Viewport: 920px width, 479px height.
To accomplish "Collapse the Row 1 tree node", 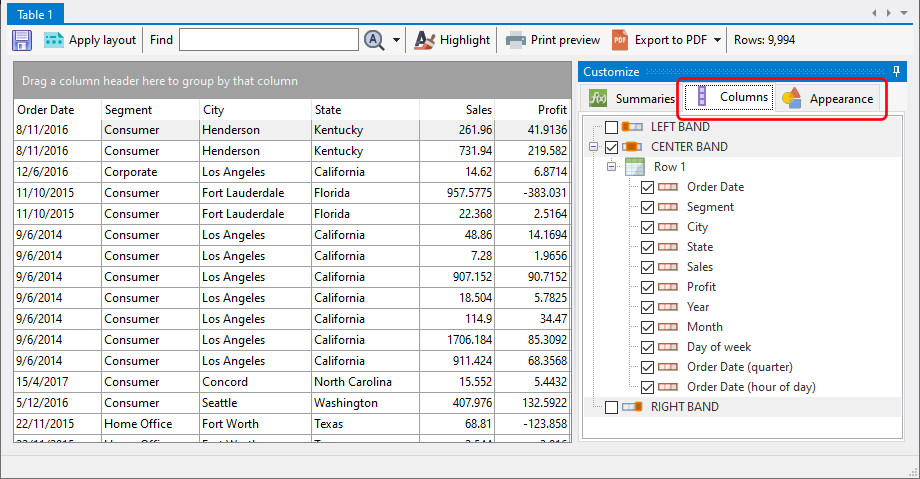I will coord(612,167).
